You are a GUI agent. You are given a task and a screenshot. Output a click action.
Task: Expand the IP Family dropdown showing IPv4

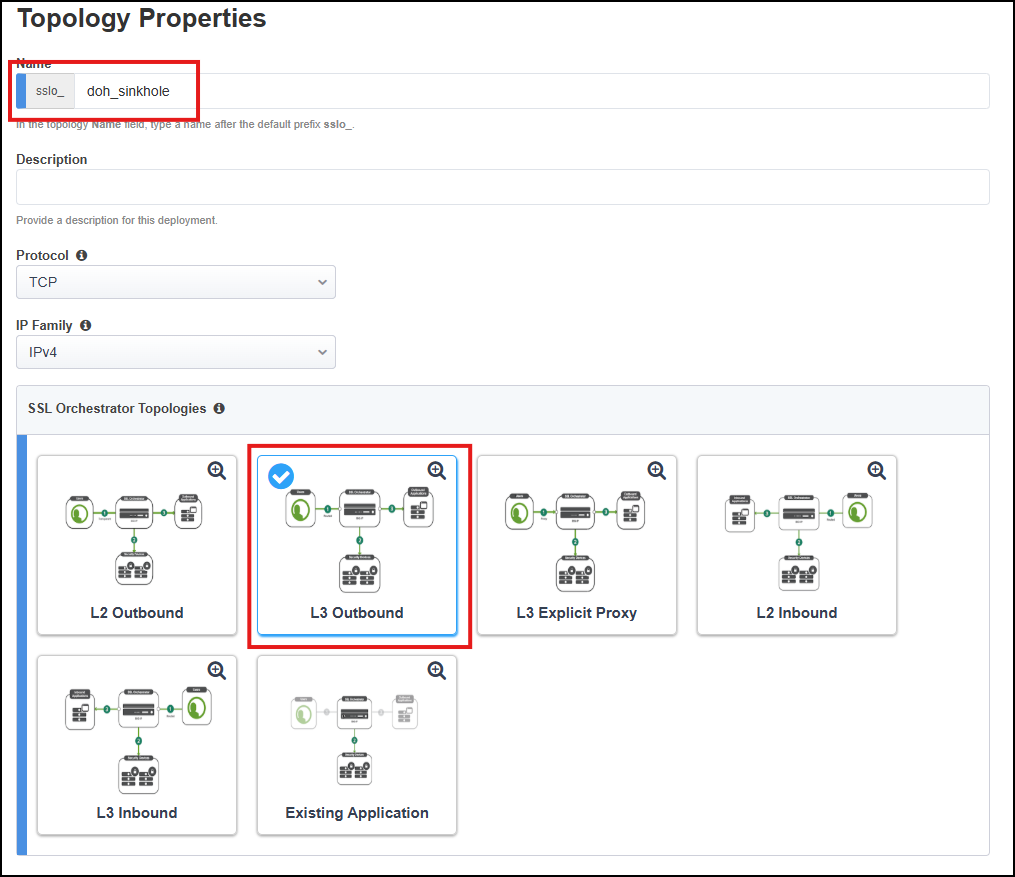pyautogui.click(x=175, y=352)
